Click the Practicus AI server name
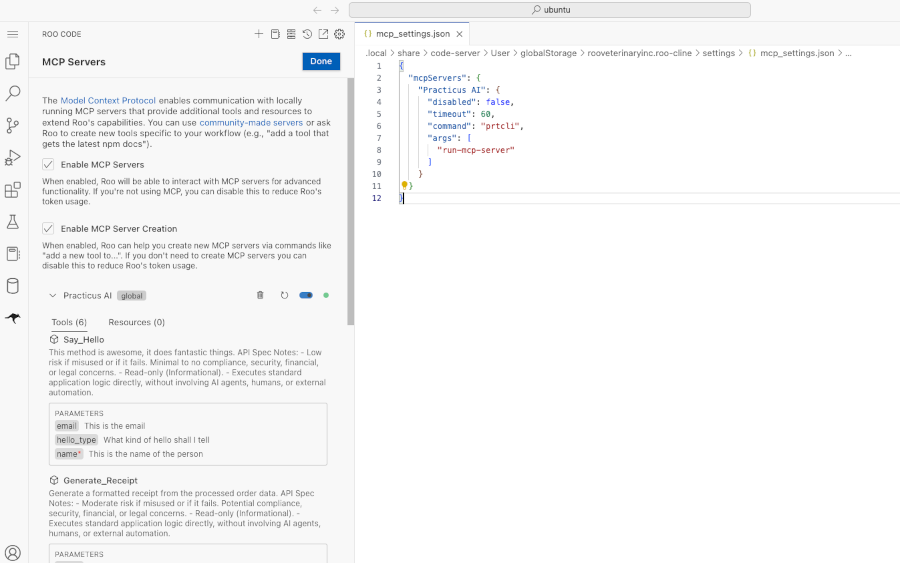Viewport: 900px width, 563px height. click(x=87, y=296)
